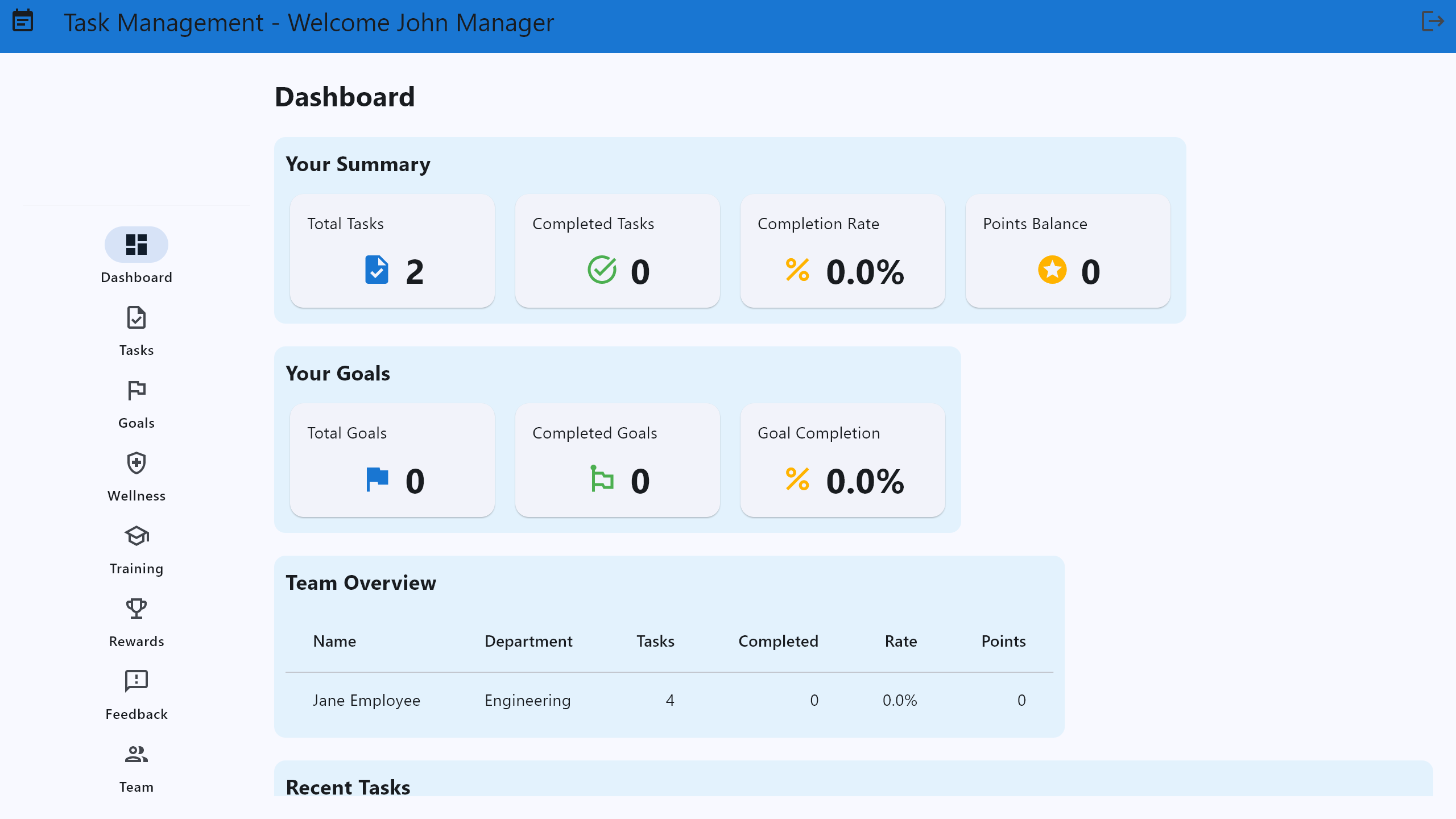The image size is (1456, 819).
Task: Open the Tasks sidebar icon
Action: click(136, 318)
